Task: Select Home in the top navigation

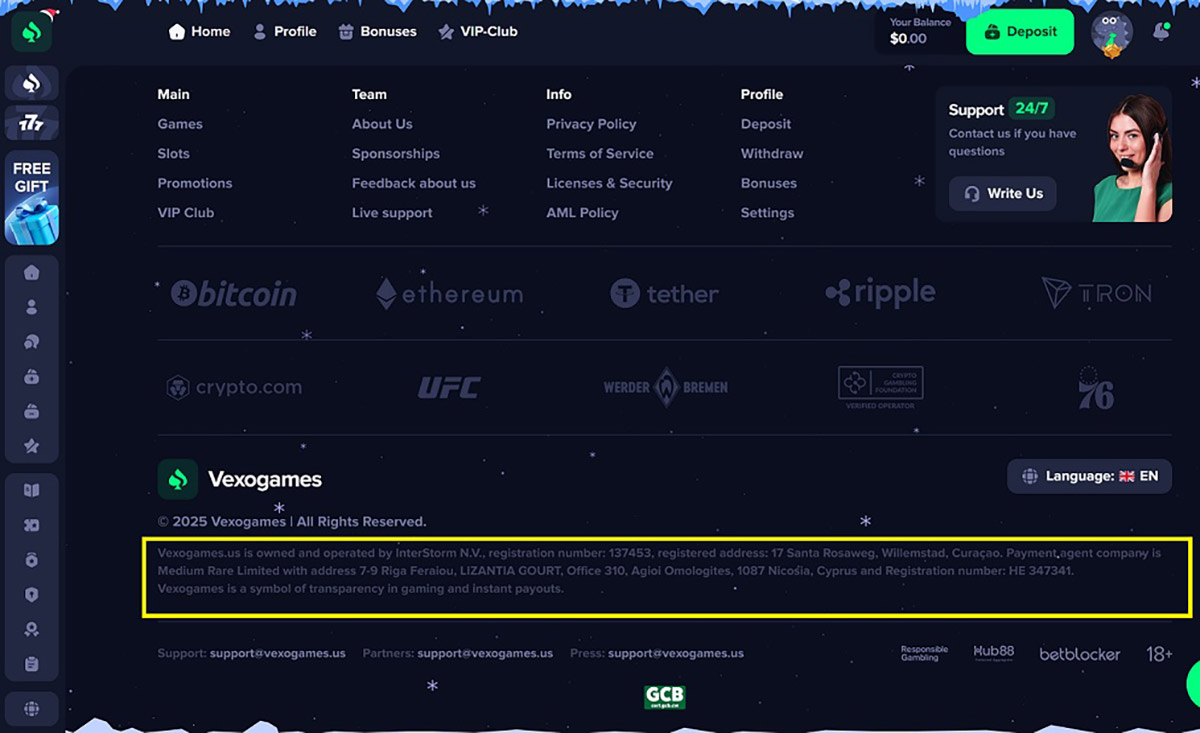Action: pos(200,32)
